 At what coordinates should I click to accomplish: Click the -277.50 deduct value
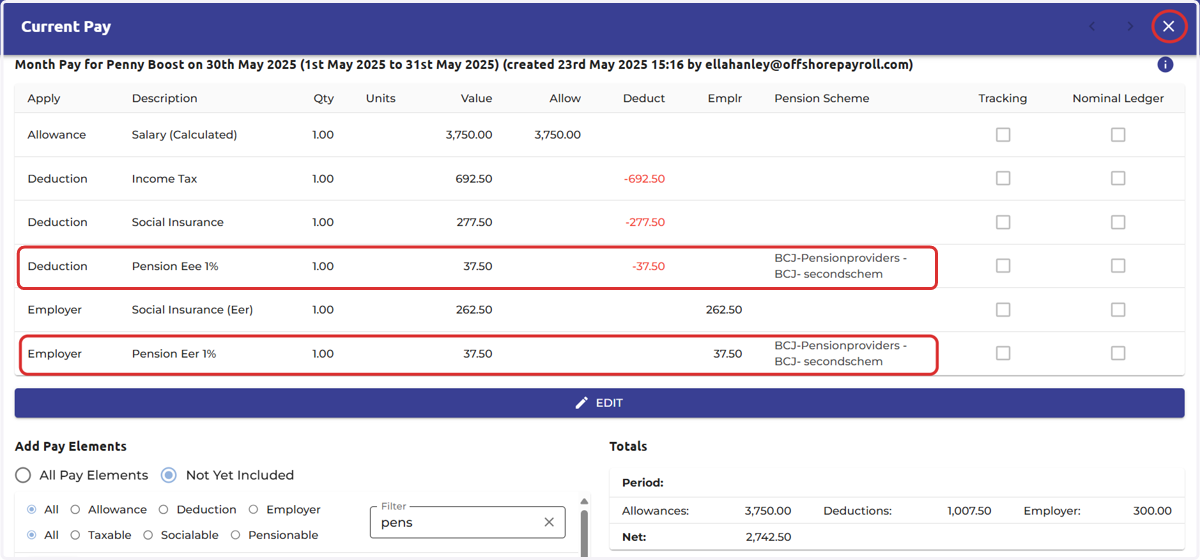(644, 222)
